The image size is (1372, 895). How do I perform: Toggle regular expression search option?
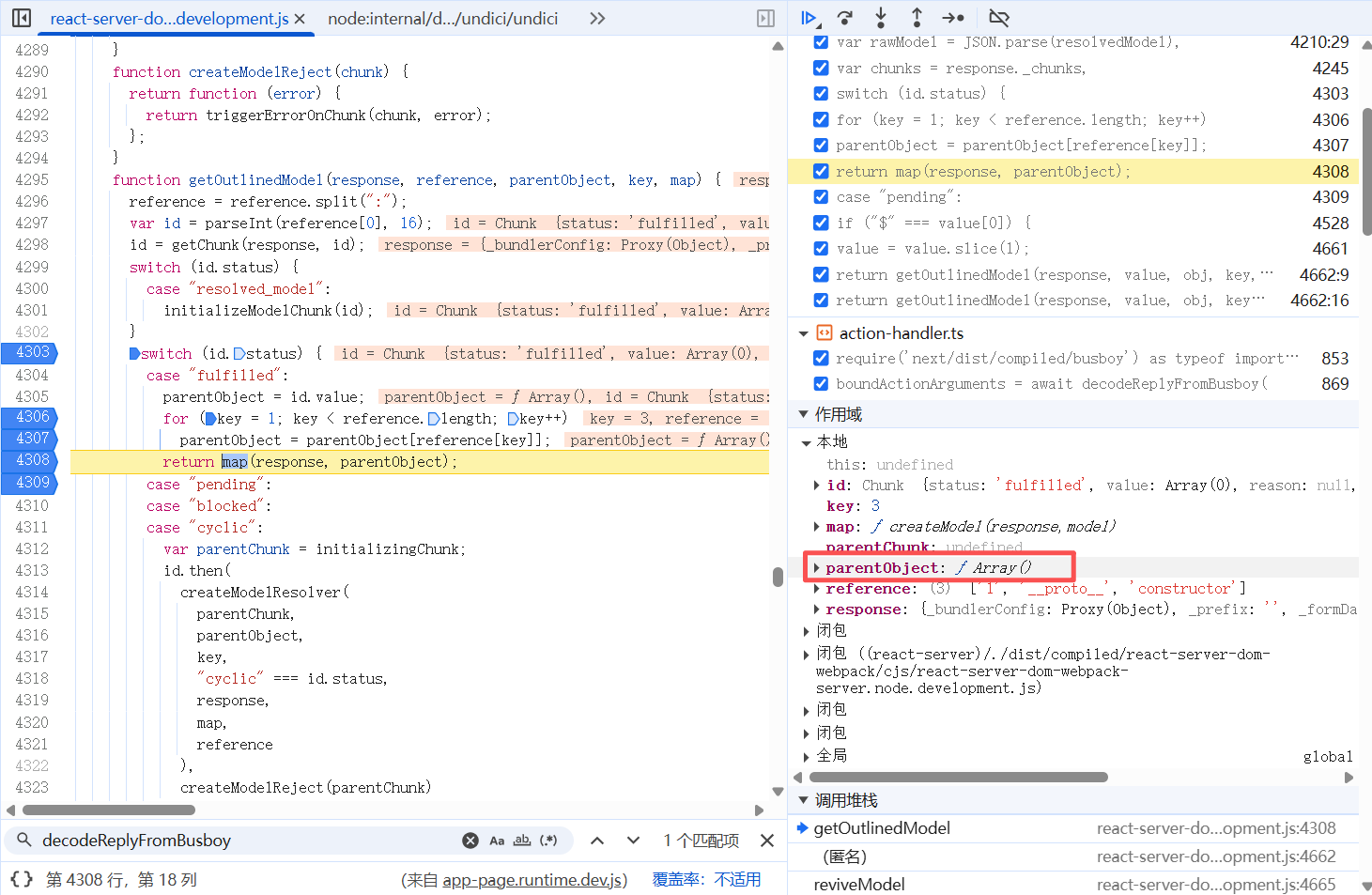tap(549, 841)
